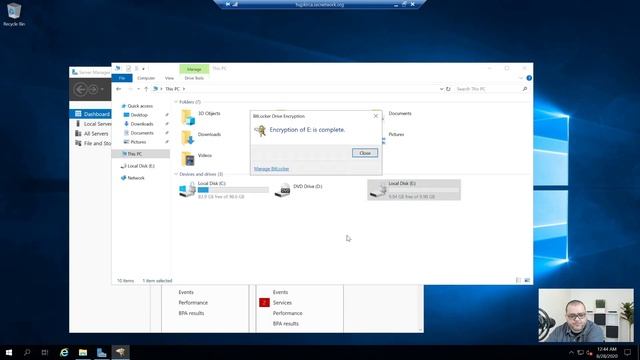This screenshot has height=360, width=640.
Task: Select the Pictures folder label
Action: click(x=396, y=134)
